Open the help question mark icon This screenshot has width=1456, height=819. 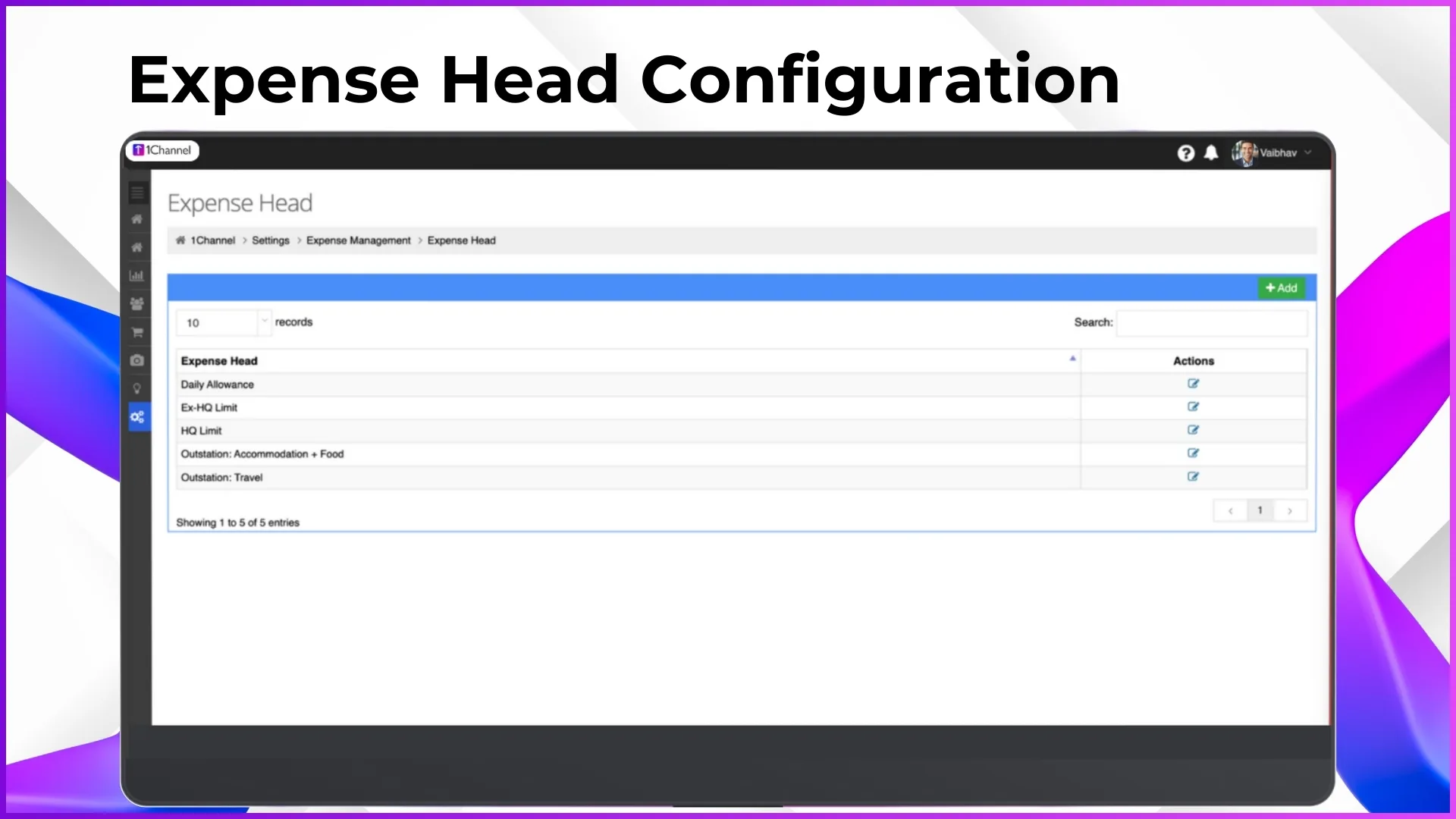[1185, 152]
